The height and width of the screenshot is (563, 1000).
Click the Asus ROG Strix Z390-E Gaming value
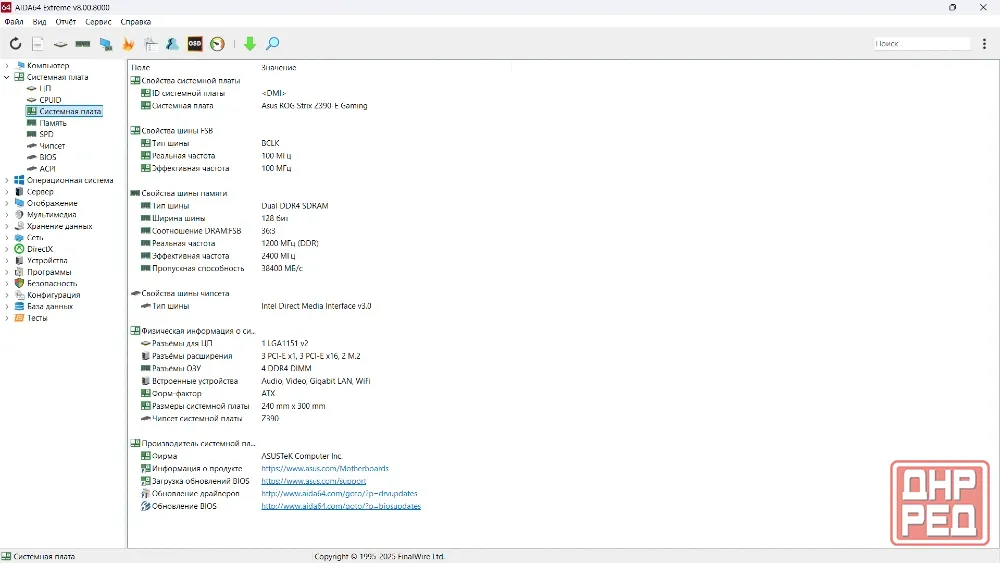(314, 105)
